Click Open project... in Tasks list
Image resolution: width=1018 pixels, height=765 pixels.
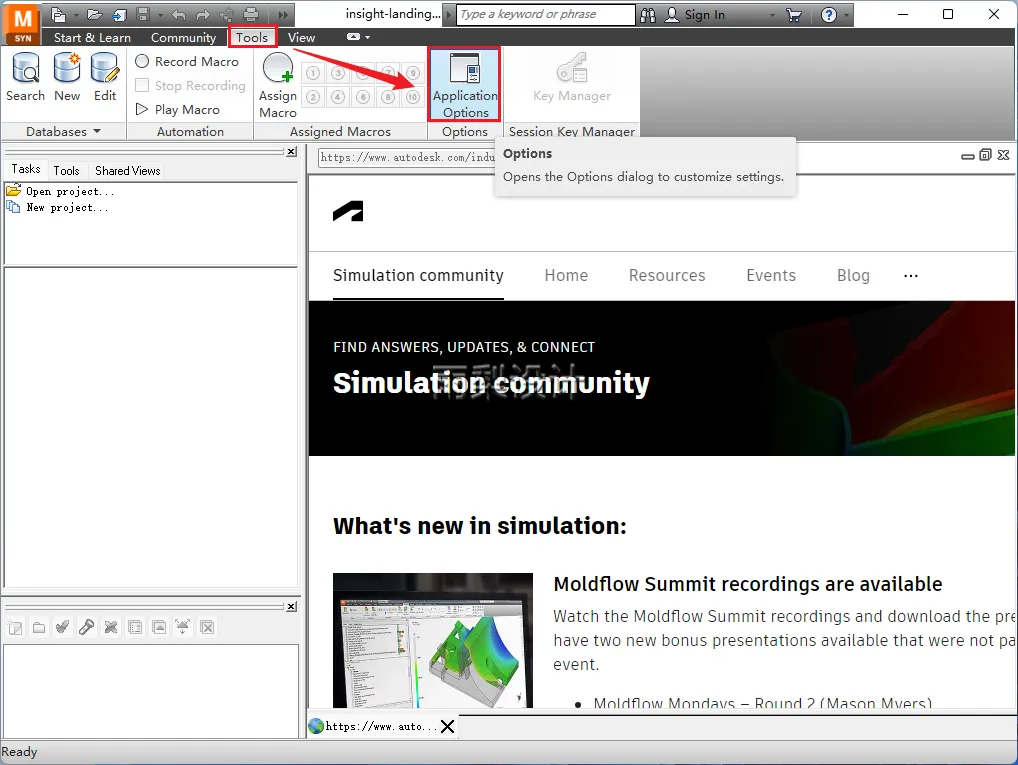click(x=69, y=192)
